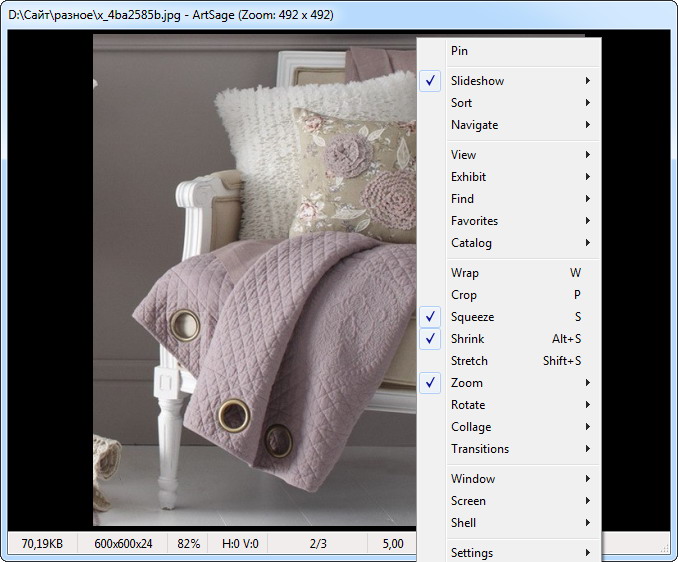The height and width of the screenshot is (562, 678).
Task: Expand the Favorites submenu arrow
Action: point(588,221)
